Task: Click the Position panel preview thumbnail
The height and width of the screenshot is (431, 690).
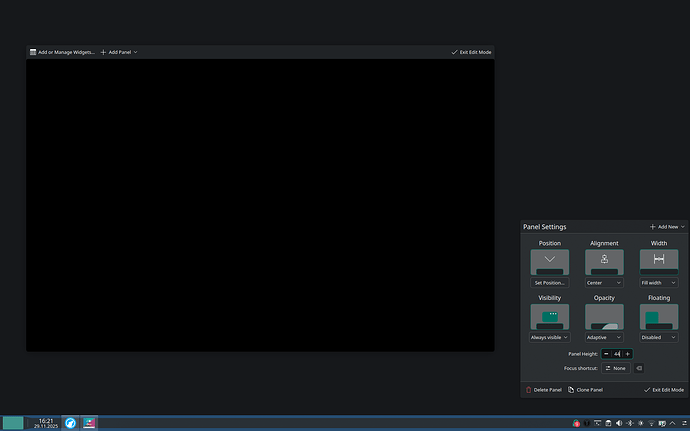Action: coord(549,262)
